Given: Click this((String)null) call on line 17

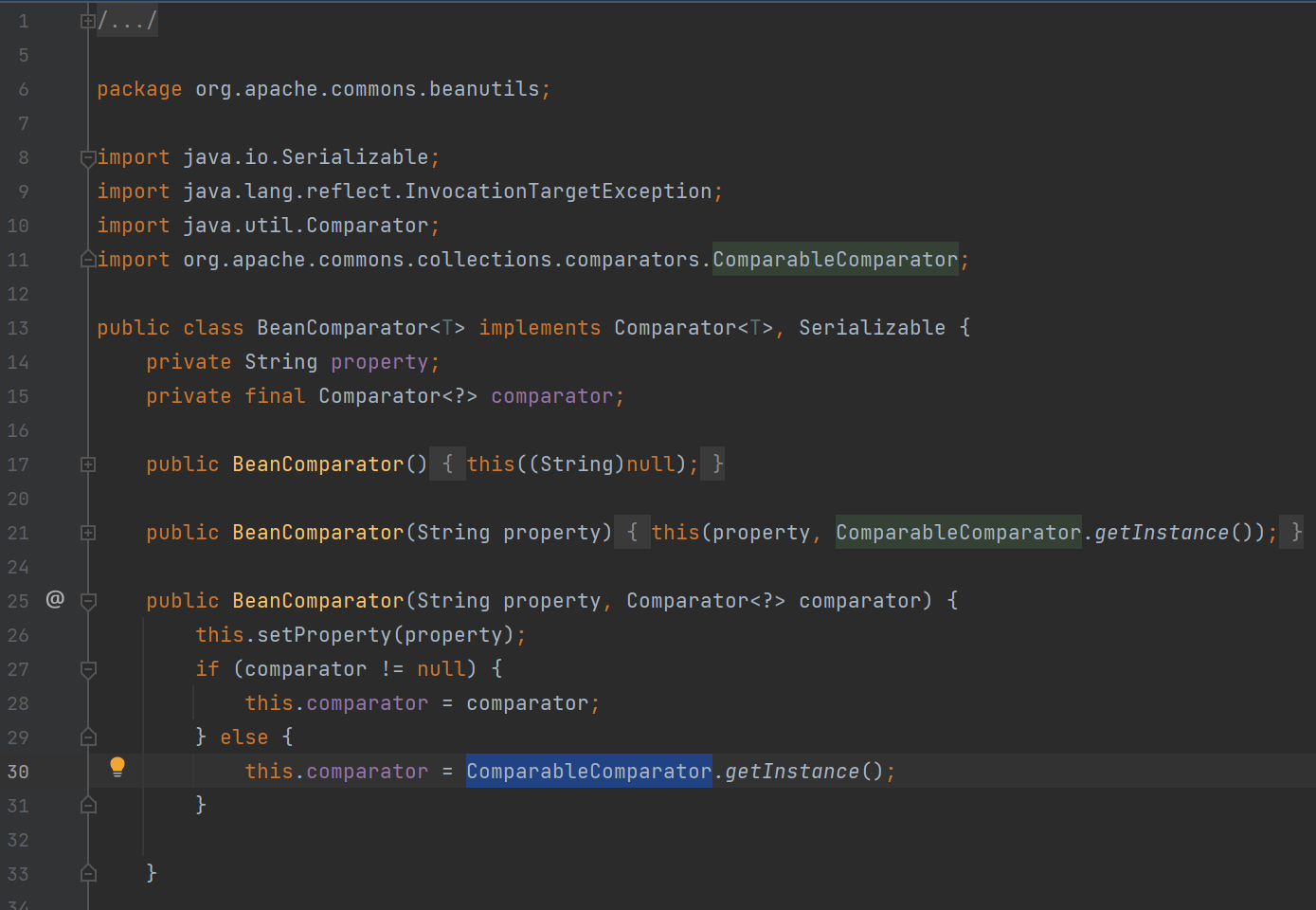Looking at the screenshot, I should (x=576, y=464).
